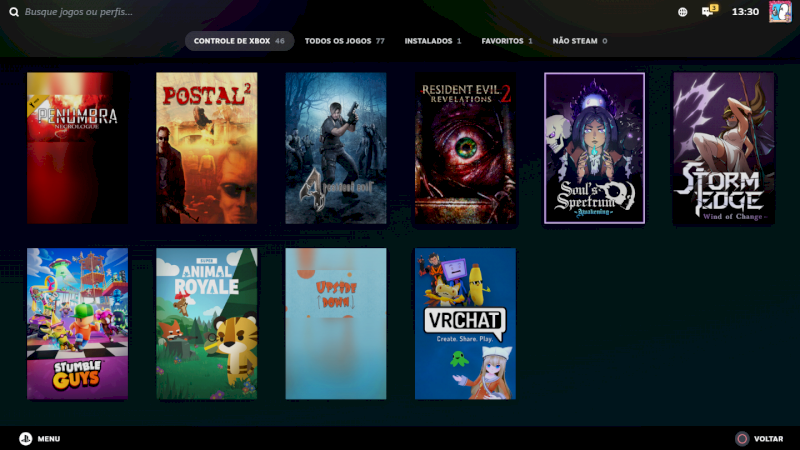The image size is (800, 450).
Task: Click the circle button icon for Voltar
Action: point(742,438)
